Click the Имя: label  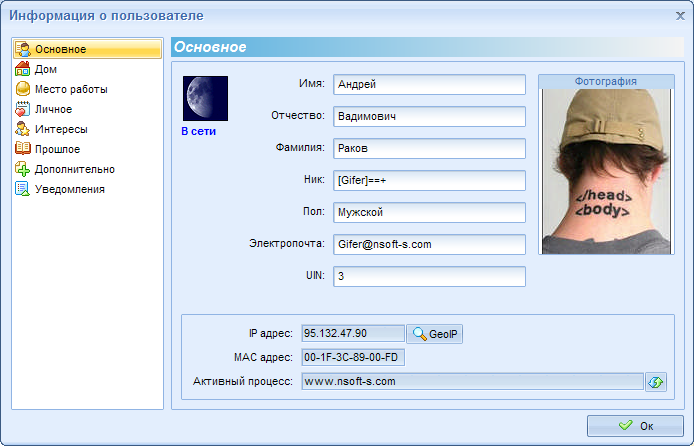click(312, 83)
